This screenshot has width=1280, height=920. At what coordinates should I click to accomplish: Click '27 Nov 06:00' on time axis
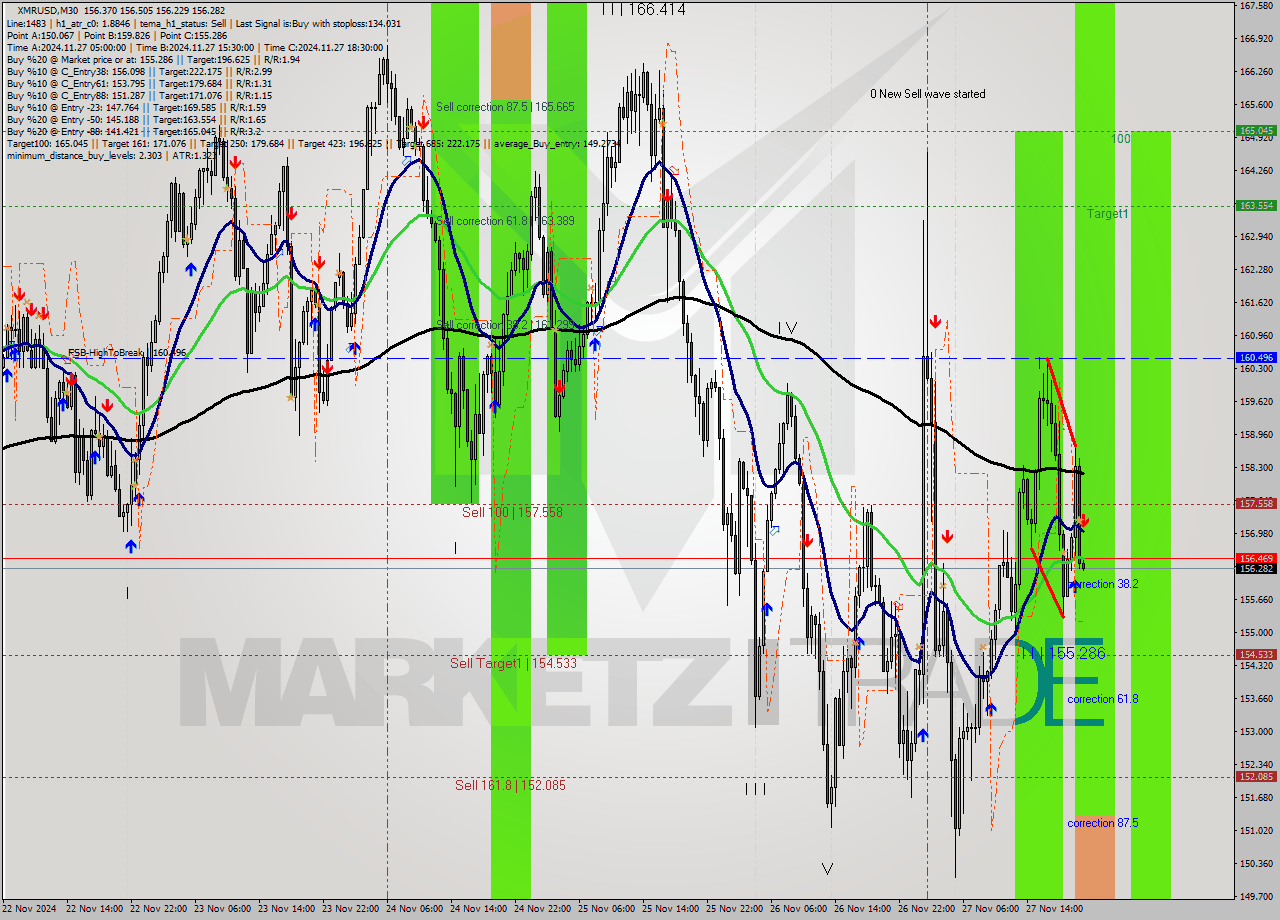pyautogui.click(x=991, y=909)
